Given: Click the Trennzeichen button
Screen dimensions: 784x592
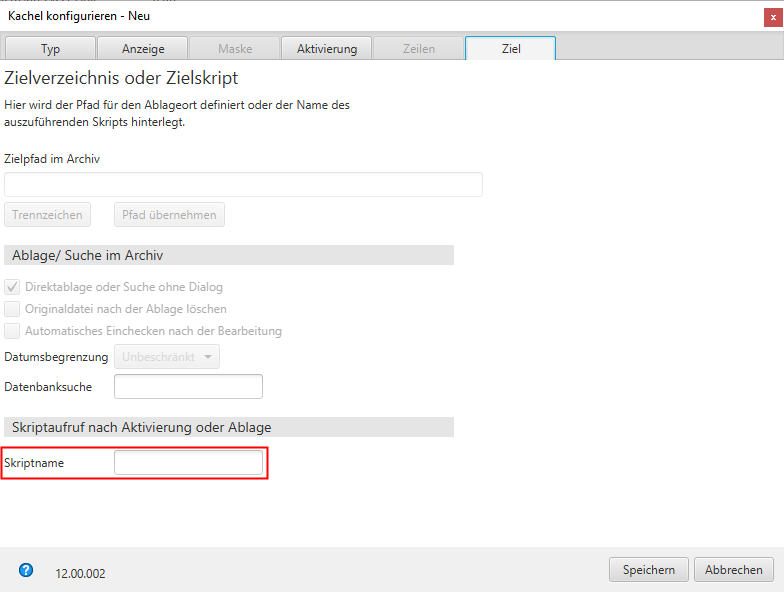Looking at the screenshot, I should click(48, 215).
